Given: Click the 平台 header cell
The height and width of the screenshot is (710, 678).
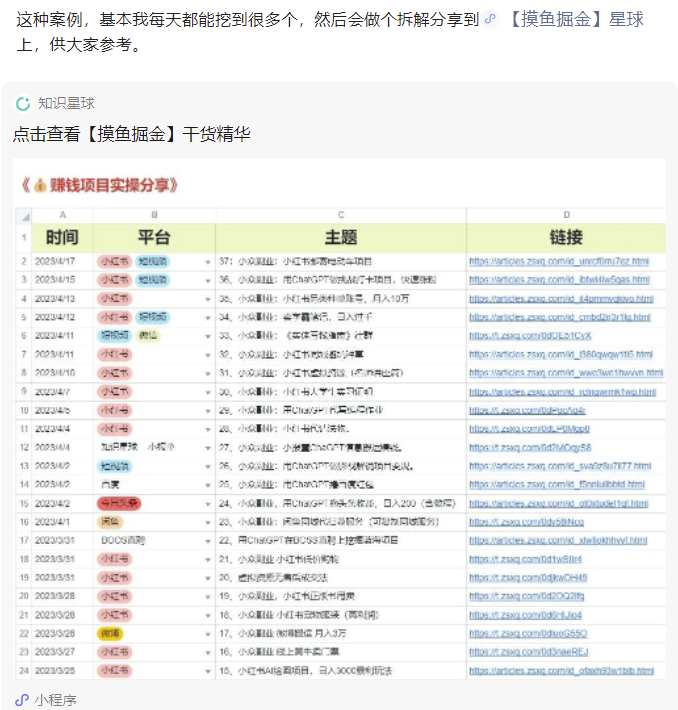Looking at the screenshot, I should pyautogui.click(x=154, y=238).
